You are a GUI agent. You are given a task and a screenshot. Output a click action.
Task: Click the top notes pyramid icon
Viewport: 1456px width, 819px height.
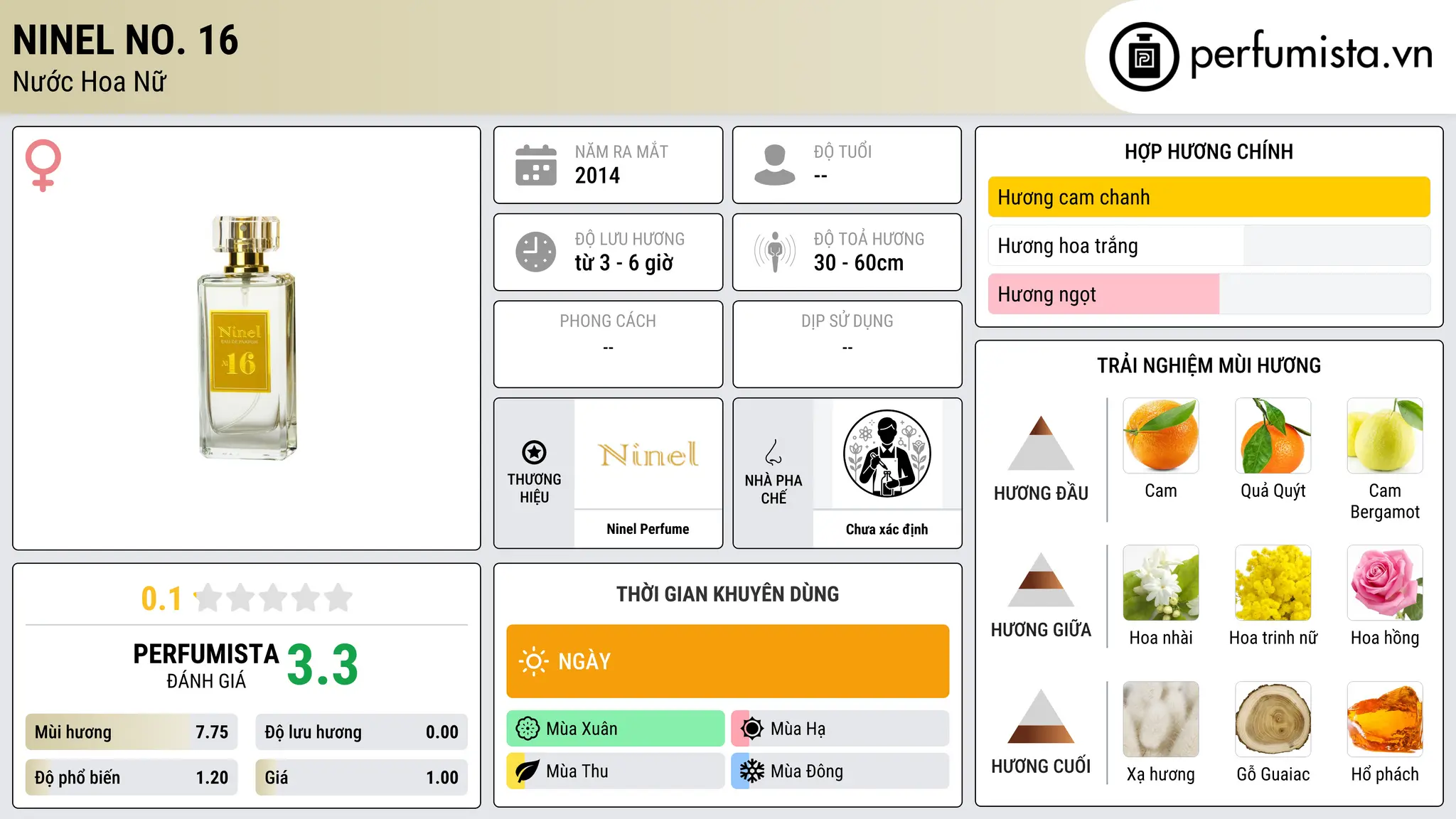[x=1041, y=443]
